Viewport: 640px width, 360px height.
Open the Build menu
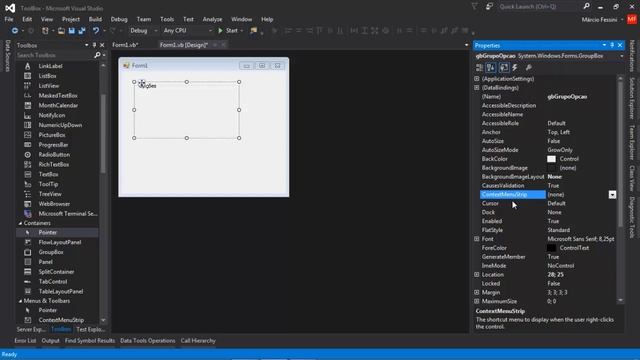point(95,19)
